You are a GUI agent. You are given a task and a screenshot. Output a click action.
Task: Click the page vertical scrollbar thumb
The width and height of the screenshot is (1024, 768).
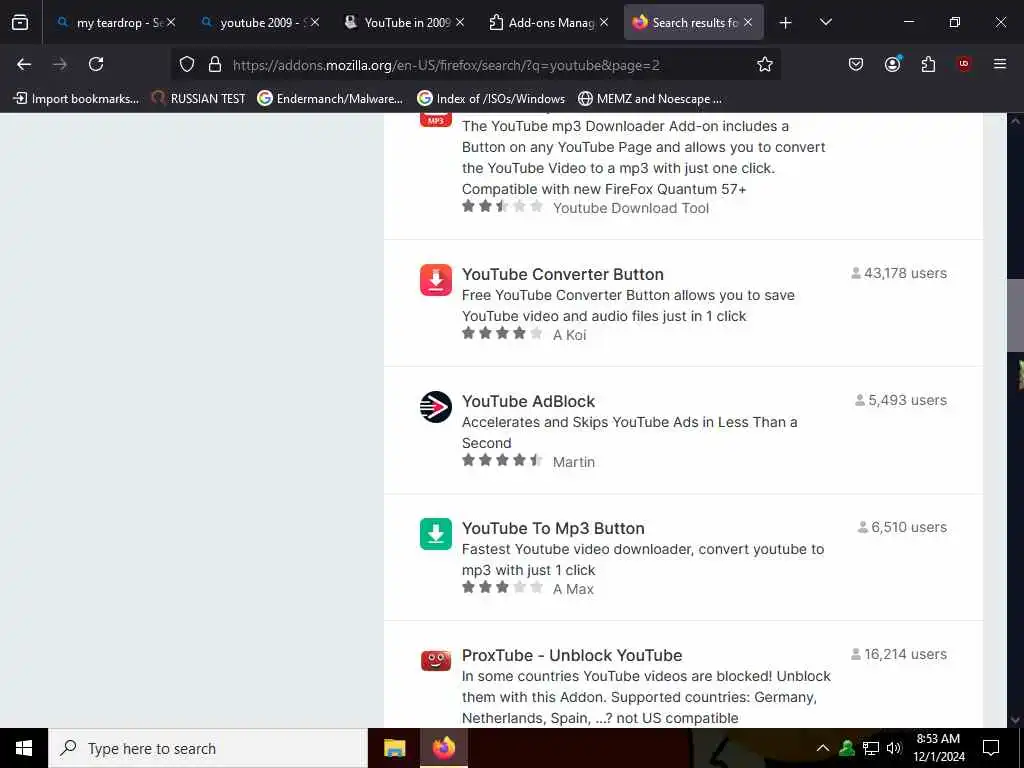[x=1015, y=315]
